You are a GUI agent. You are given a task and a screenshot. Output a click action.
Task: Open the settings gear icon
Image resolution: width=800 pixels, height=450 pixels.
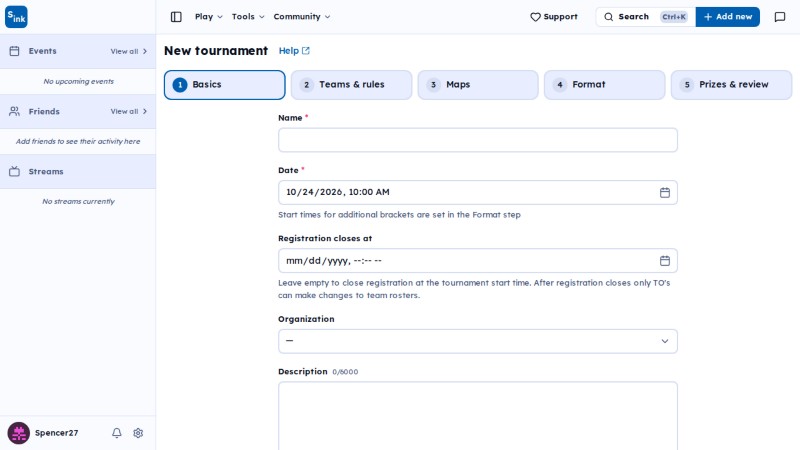pos(138,433)
